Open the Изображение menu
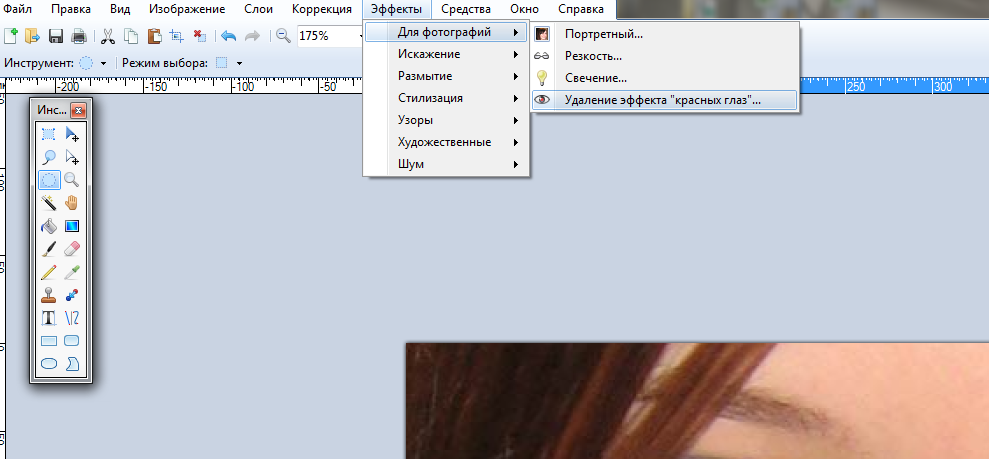 (x=187, y=9)
